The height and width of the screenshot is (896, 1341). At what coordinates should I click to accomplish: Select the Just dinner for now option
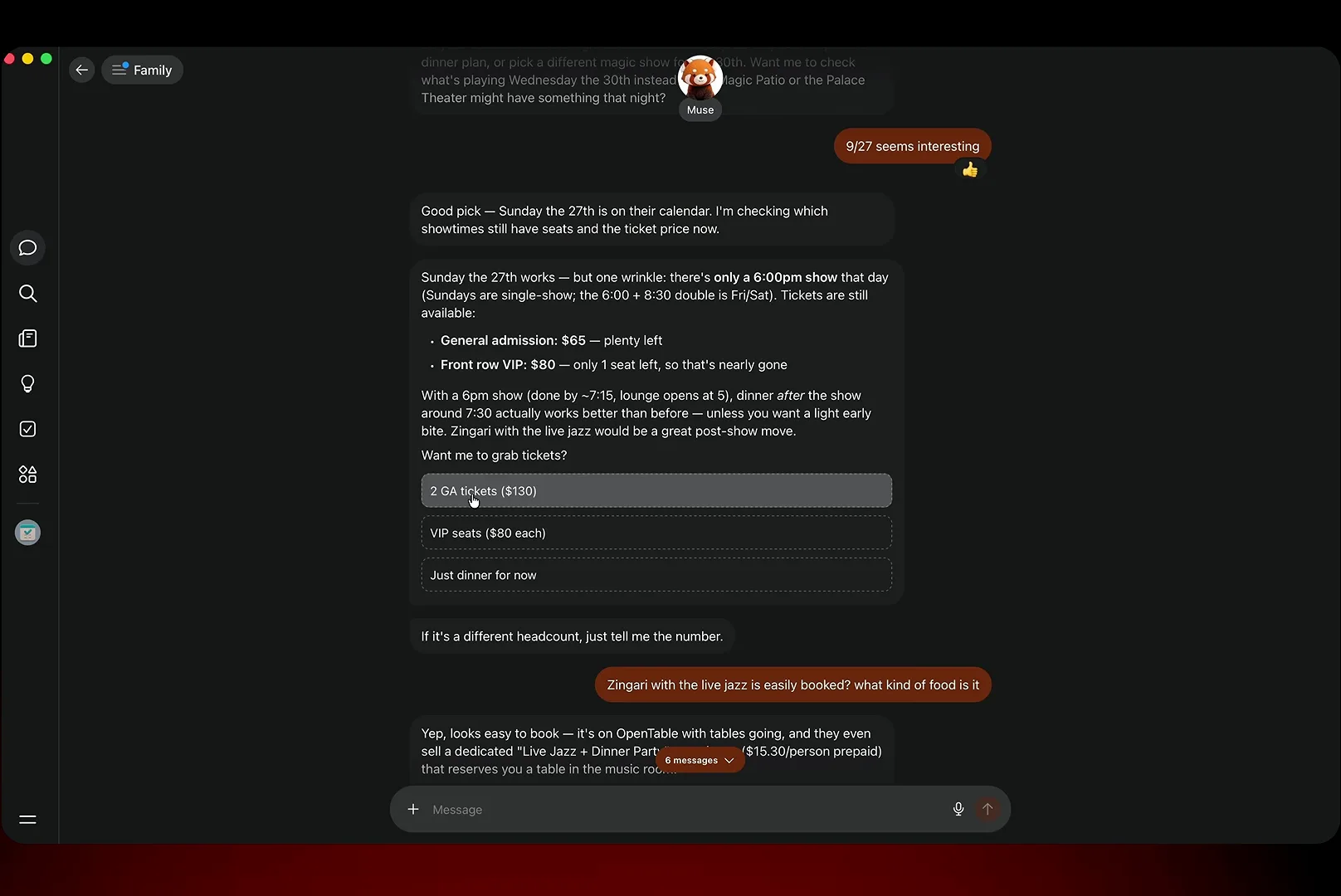point(656,575)
